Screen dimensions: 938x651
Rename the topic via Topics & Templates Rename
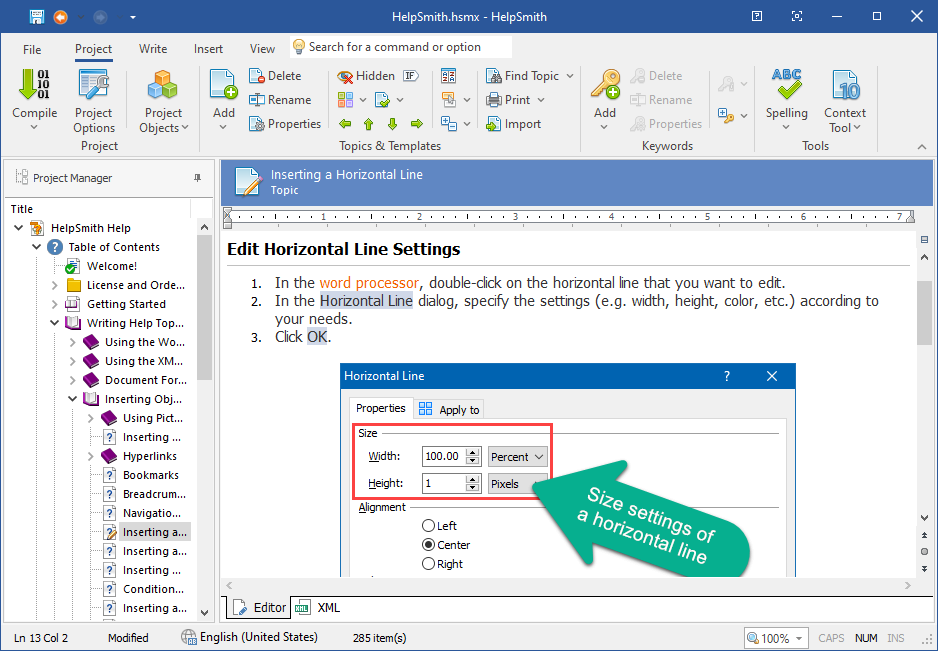tap(280, 100)
